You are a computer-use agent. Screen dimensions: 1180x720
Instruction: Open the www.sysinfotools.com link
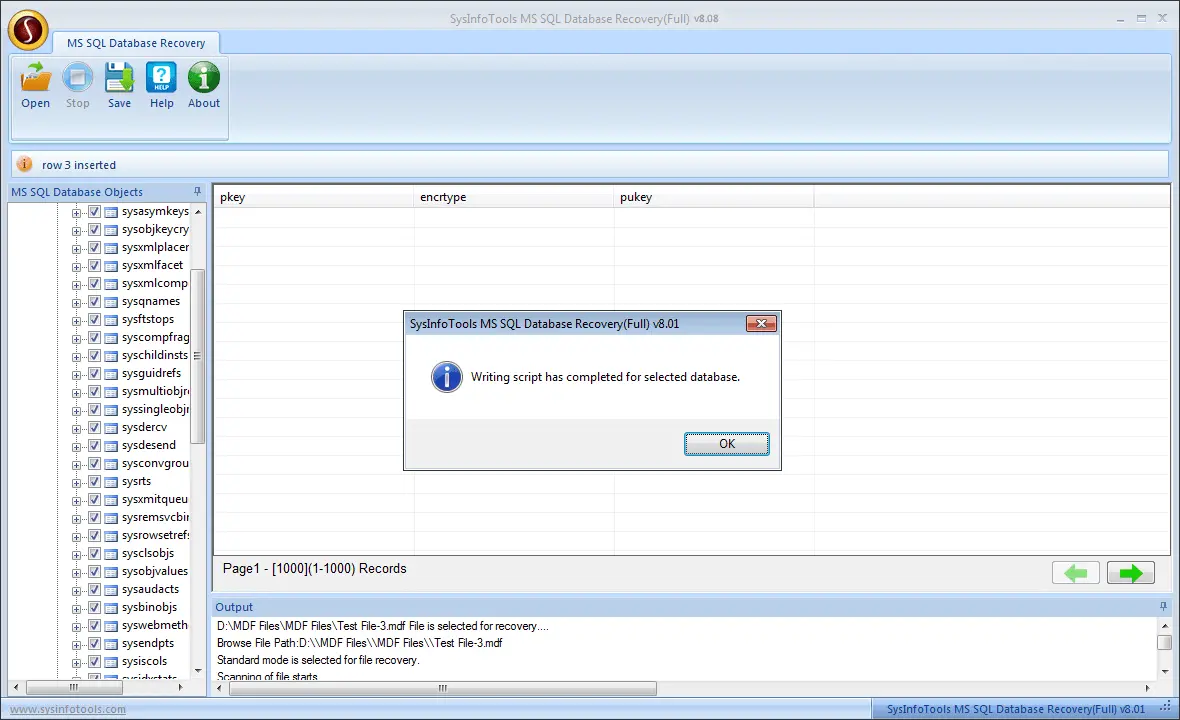[x=68, y=709]
